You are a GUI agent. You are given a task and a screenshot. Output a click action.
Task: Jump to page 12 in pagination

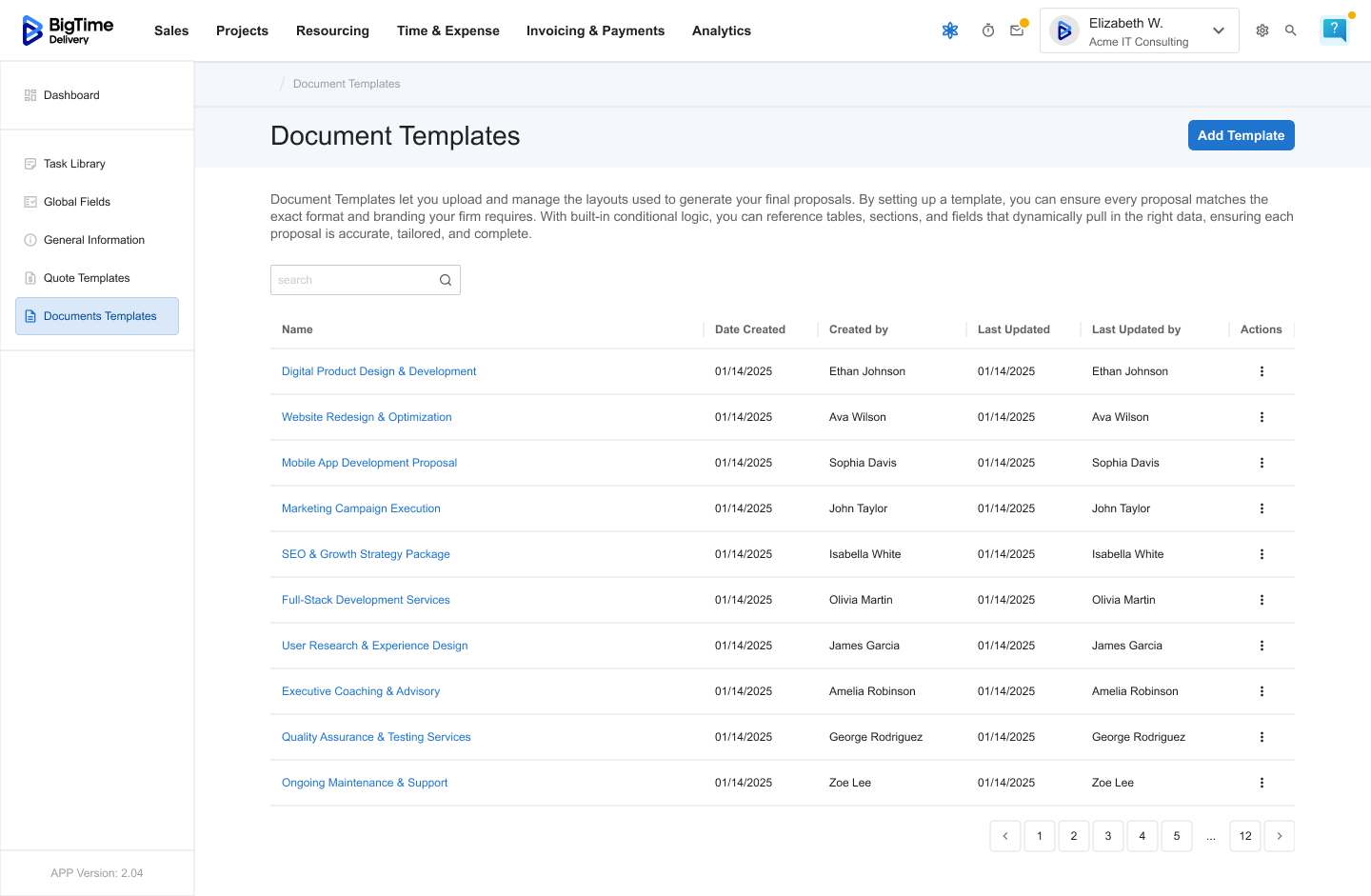(x=1244, y=836)
